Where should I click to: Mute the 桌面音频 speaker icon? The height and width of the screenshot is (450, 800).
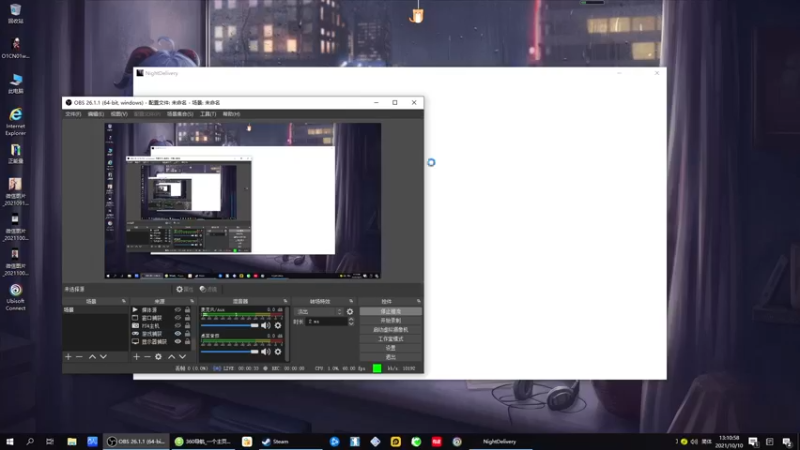(265, 352)
